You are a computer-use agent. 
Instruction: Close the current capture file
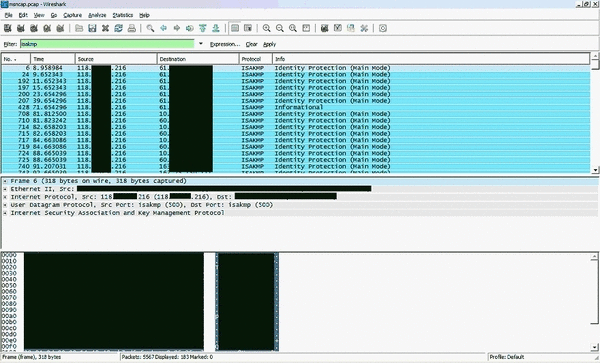(x=105, y=28)
